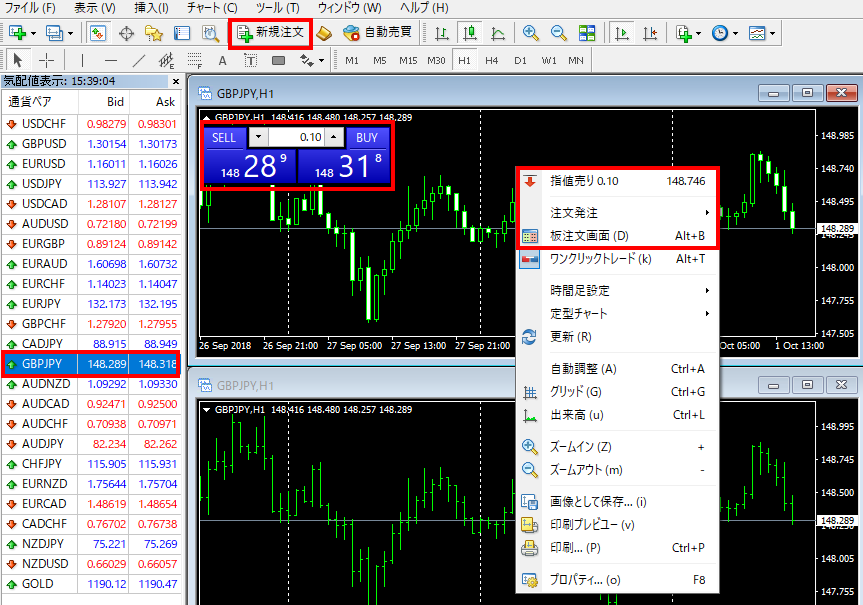
Task: Select the crosshair cursor tool
Action: coord(46,60)
